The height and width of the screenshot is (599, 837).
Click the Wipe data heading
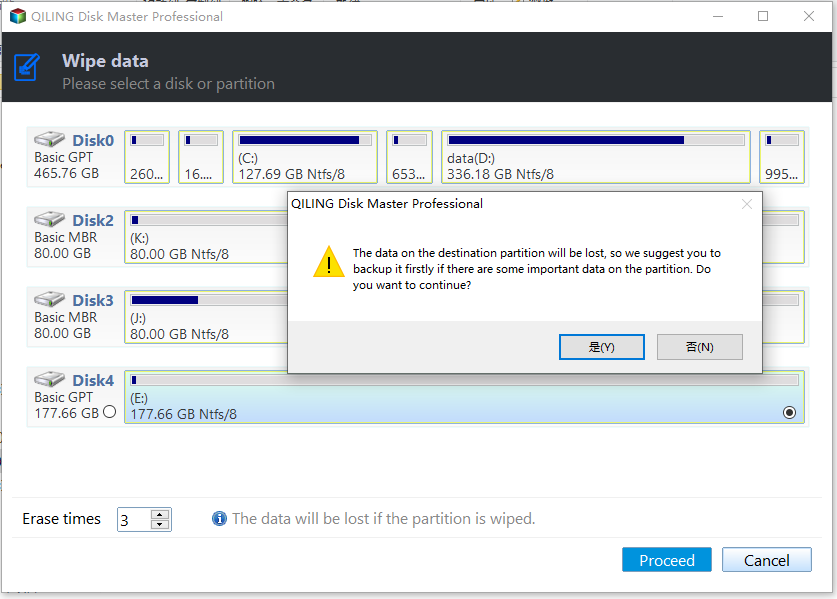105,61
